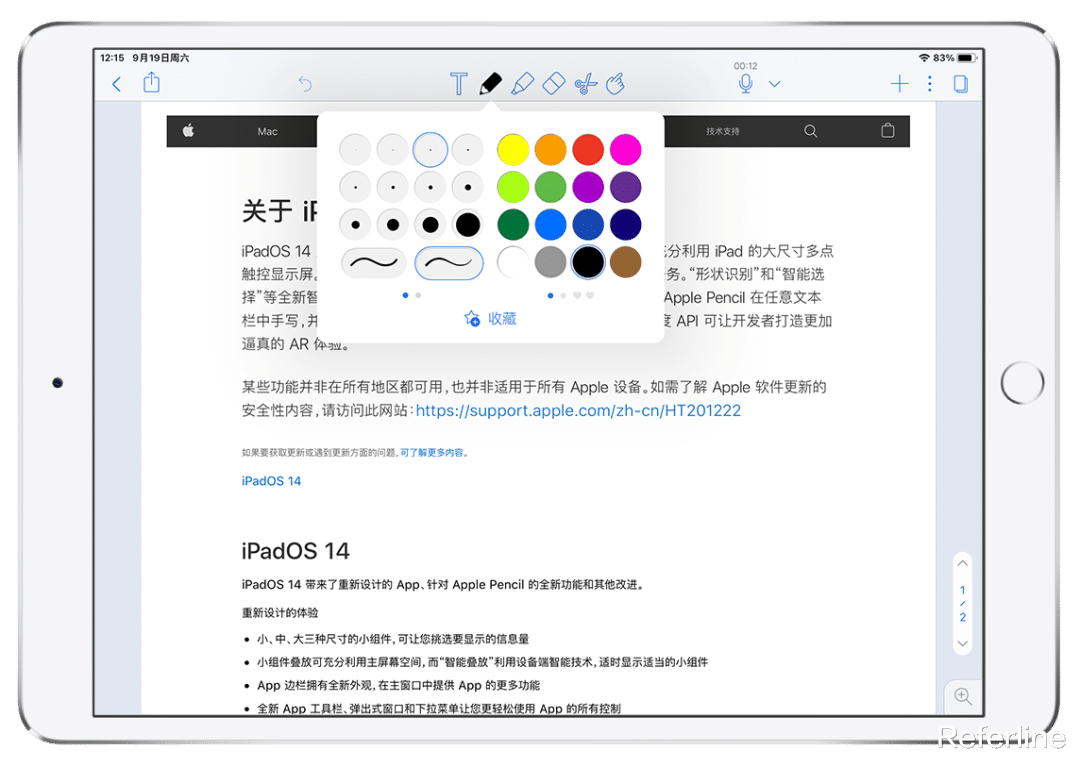Tap the magnifier button at the bottom right
Screen dimensions: 1080x768
click(962, 697)
